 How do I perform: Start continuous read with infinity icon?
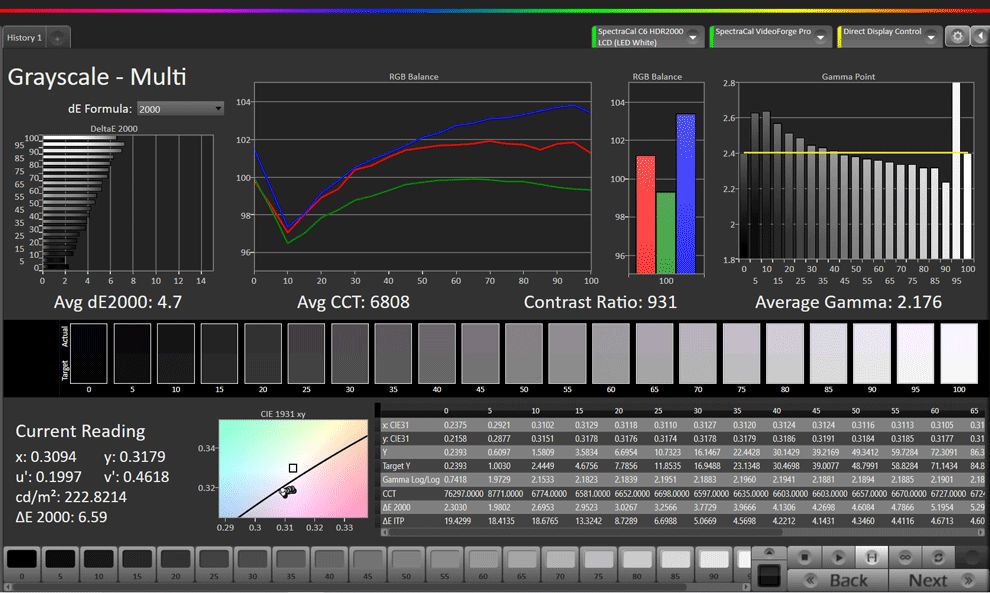905,557
